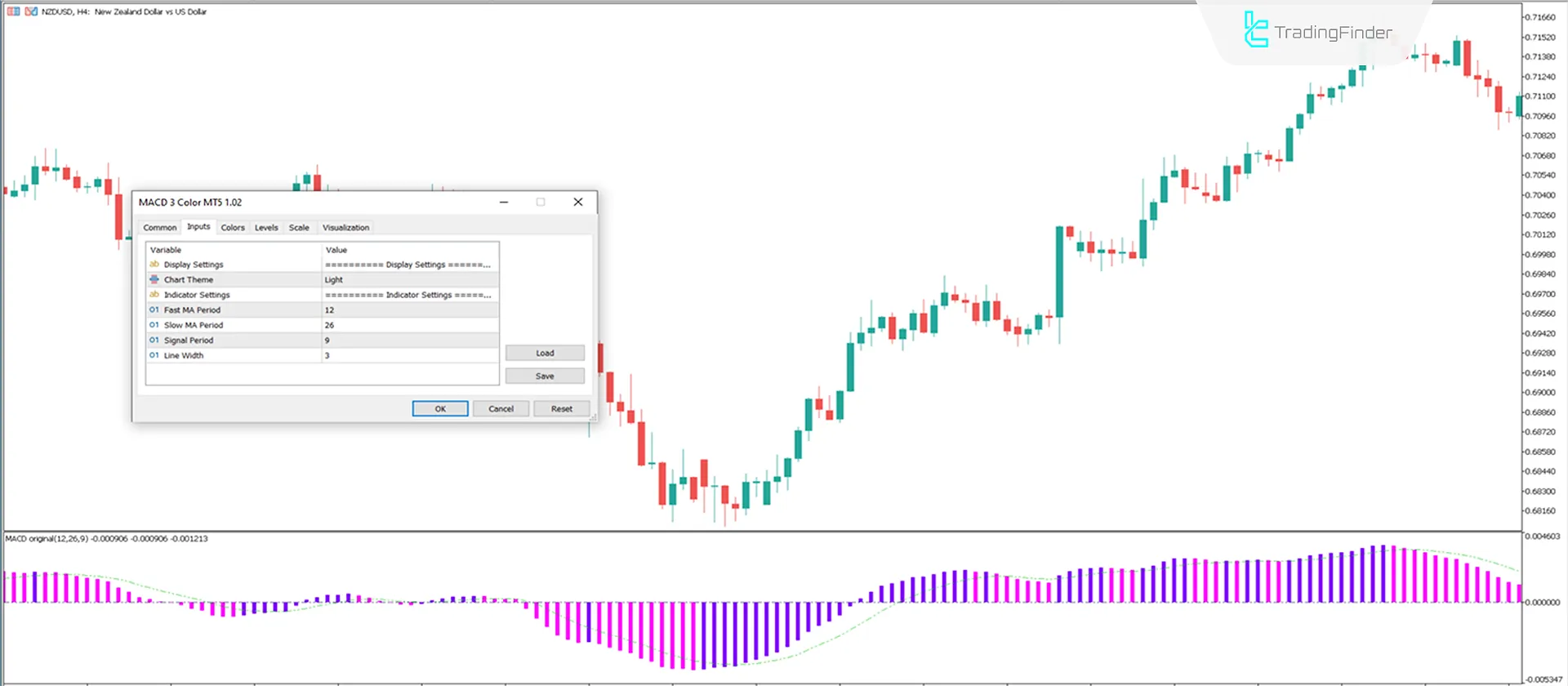1568x686 pixels.
Task: Reset inputs with the Reset button
Action: [561, 409]
